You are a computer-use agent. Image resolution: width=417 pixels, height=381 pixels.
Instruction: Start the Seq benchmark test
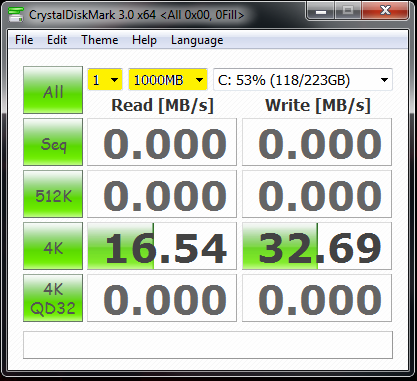tap(53, 142)
